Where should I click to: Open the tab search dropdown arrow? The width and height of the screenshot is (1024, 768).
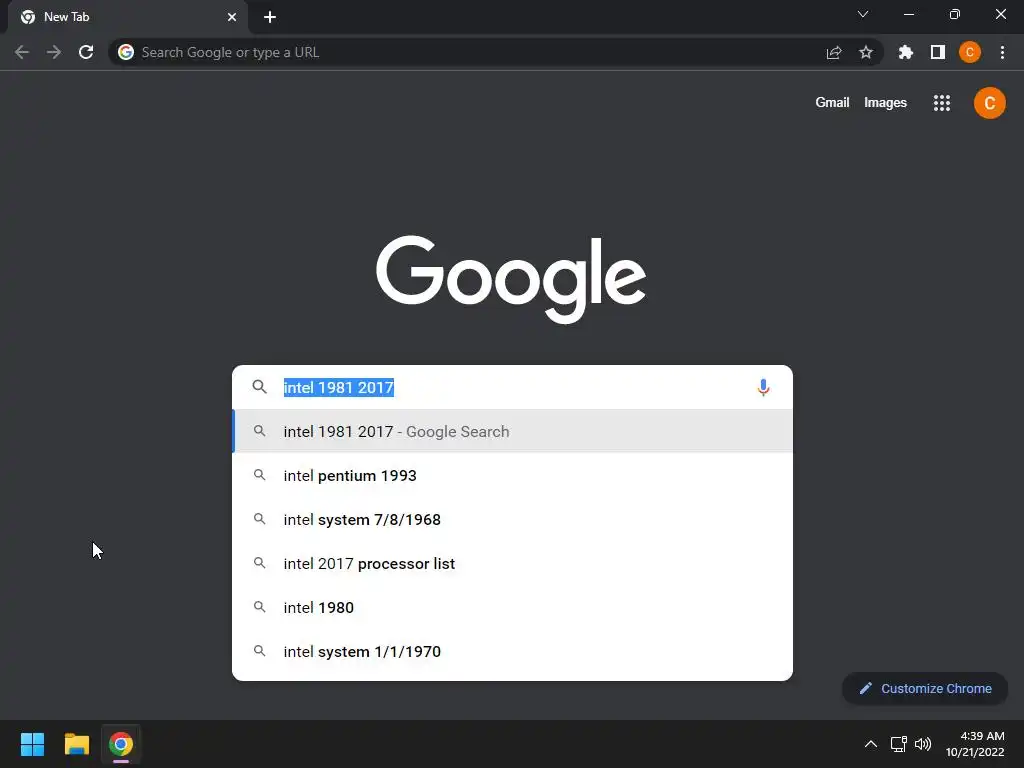[863, 14]
